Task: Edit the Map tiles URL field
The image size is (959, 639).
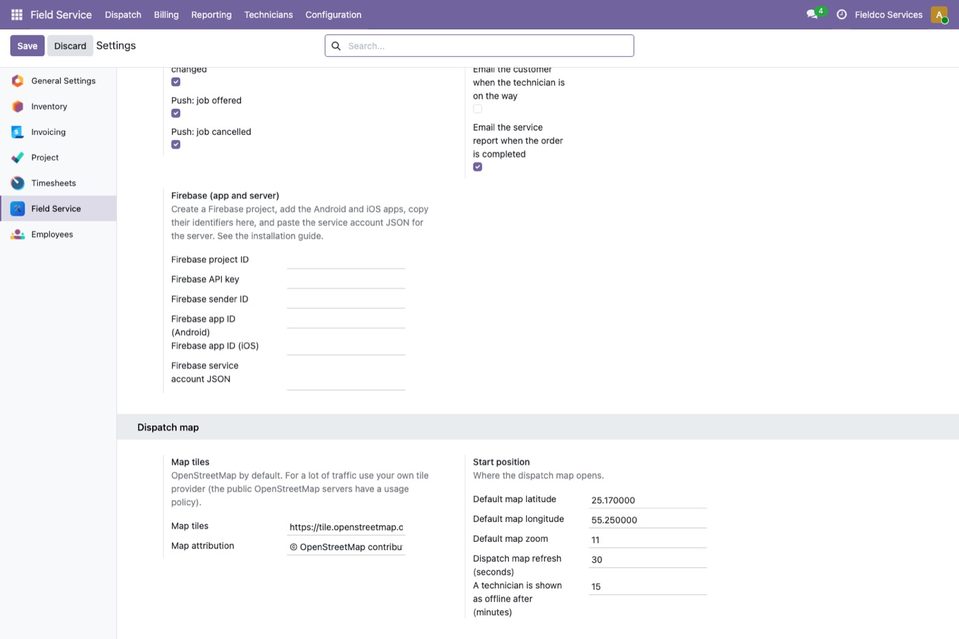Action: point(346,527)
